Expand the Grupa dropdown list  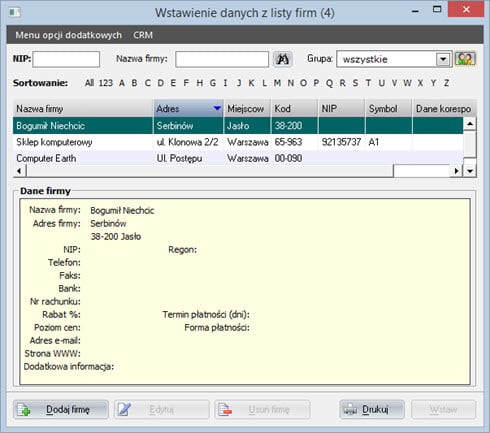pos(443,59)
